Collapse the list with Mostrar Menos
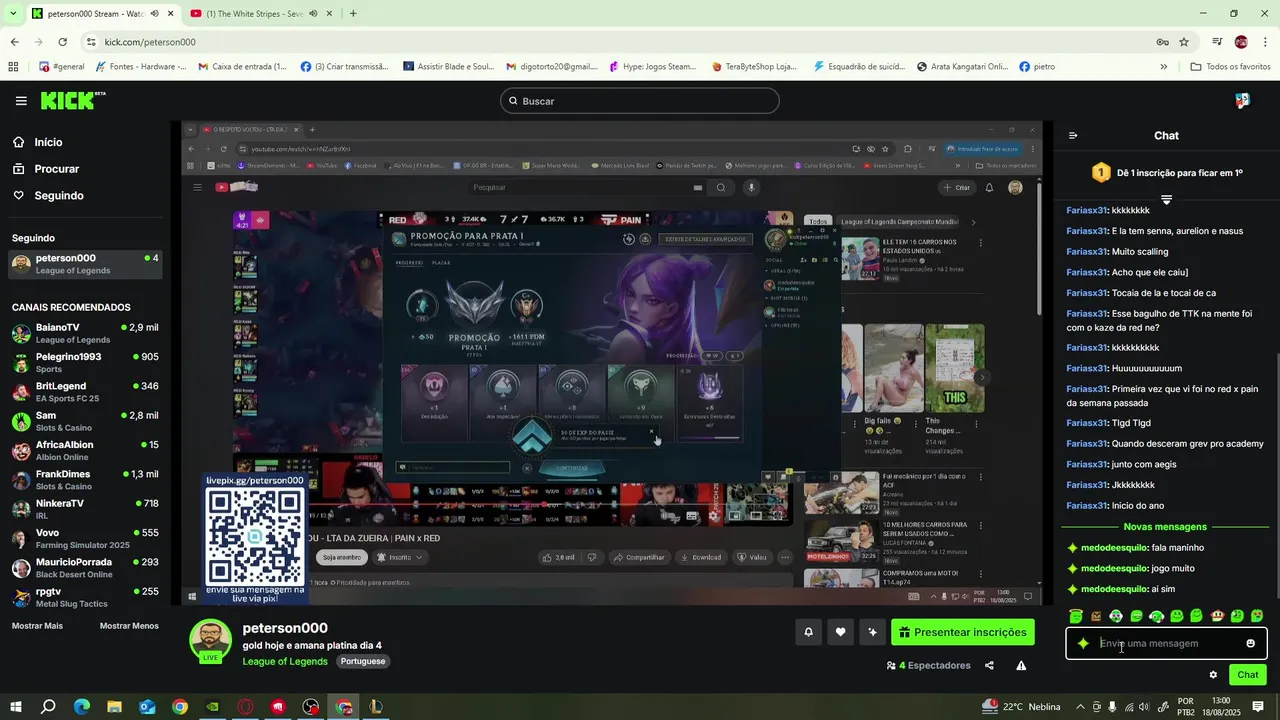 pyautogui.click(x=129, y=626)
